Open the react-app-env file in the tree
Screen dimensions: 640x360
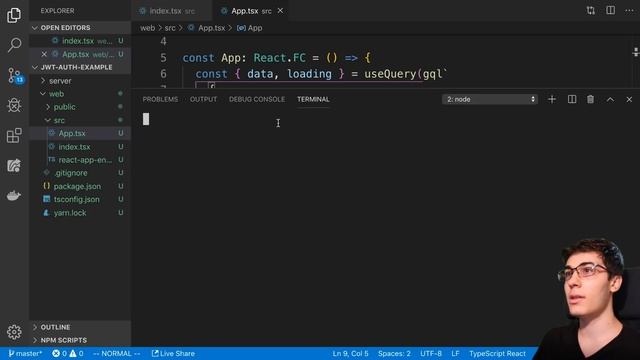click(80, 160)
